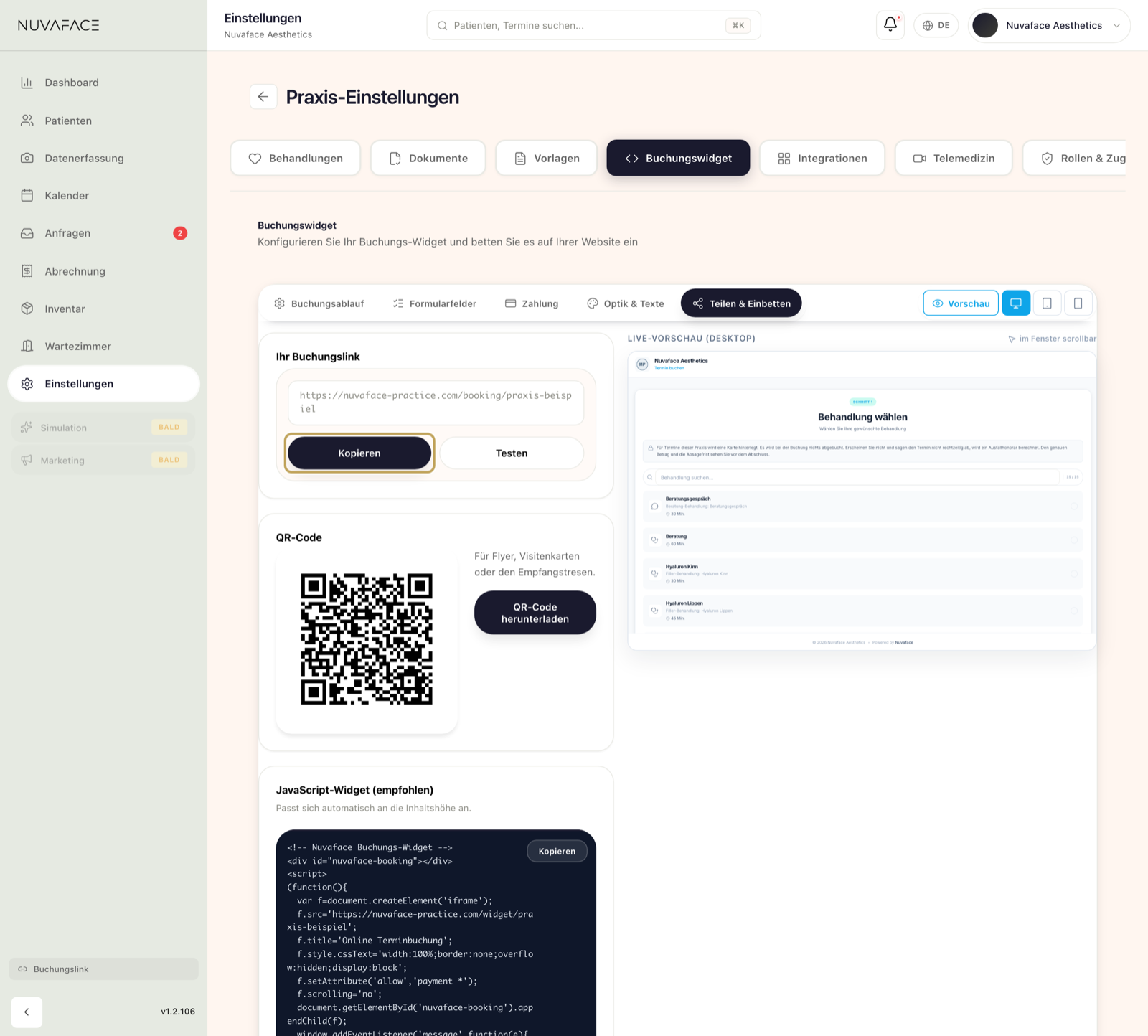Click the search magnifier icon
The width and height of the screenshot is (1148, 1036).
tap(443, 26)
